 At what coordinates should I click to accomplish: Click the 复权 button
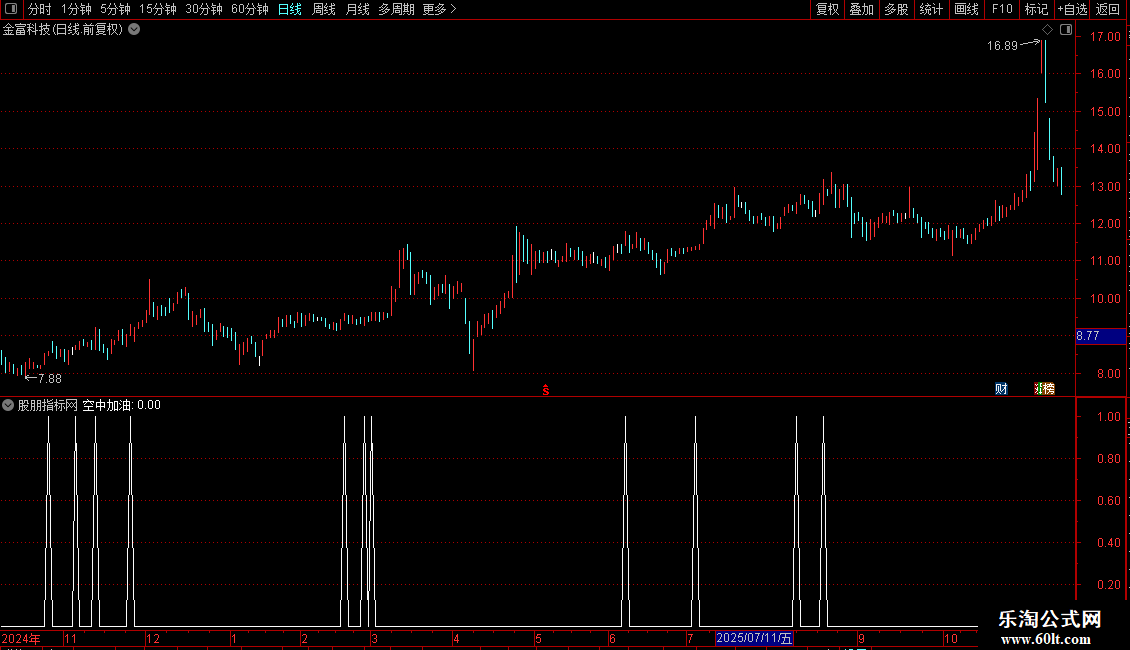pyautogui.click(x=827, y=9)
